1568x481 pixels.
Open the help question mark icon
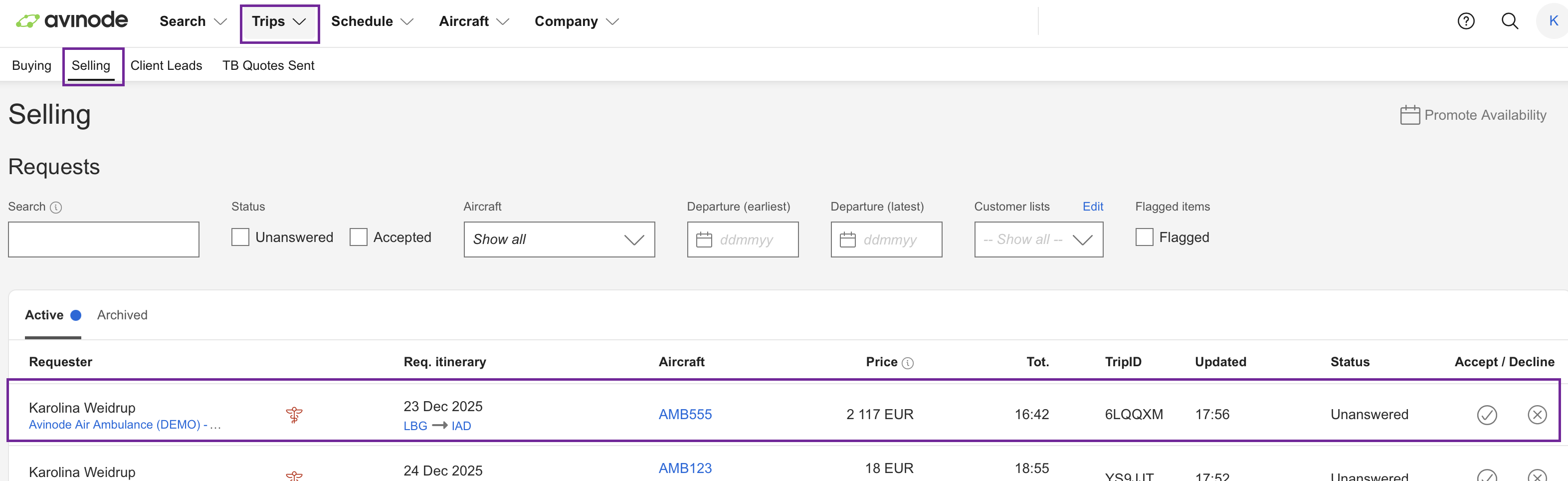(x=1465, y=21)
